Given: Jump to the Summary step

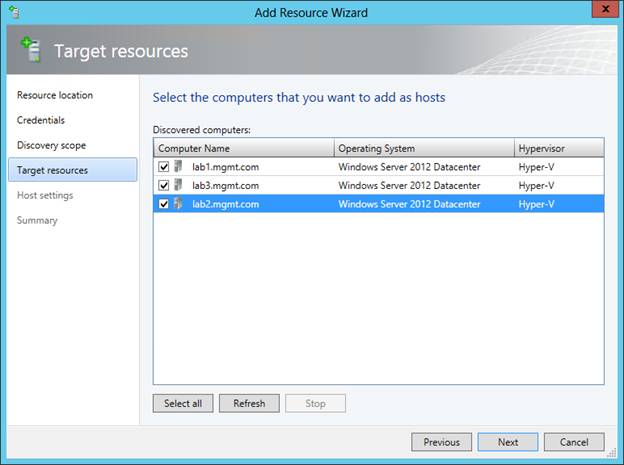Looking at the screenshot, I should (37, 221).
